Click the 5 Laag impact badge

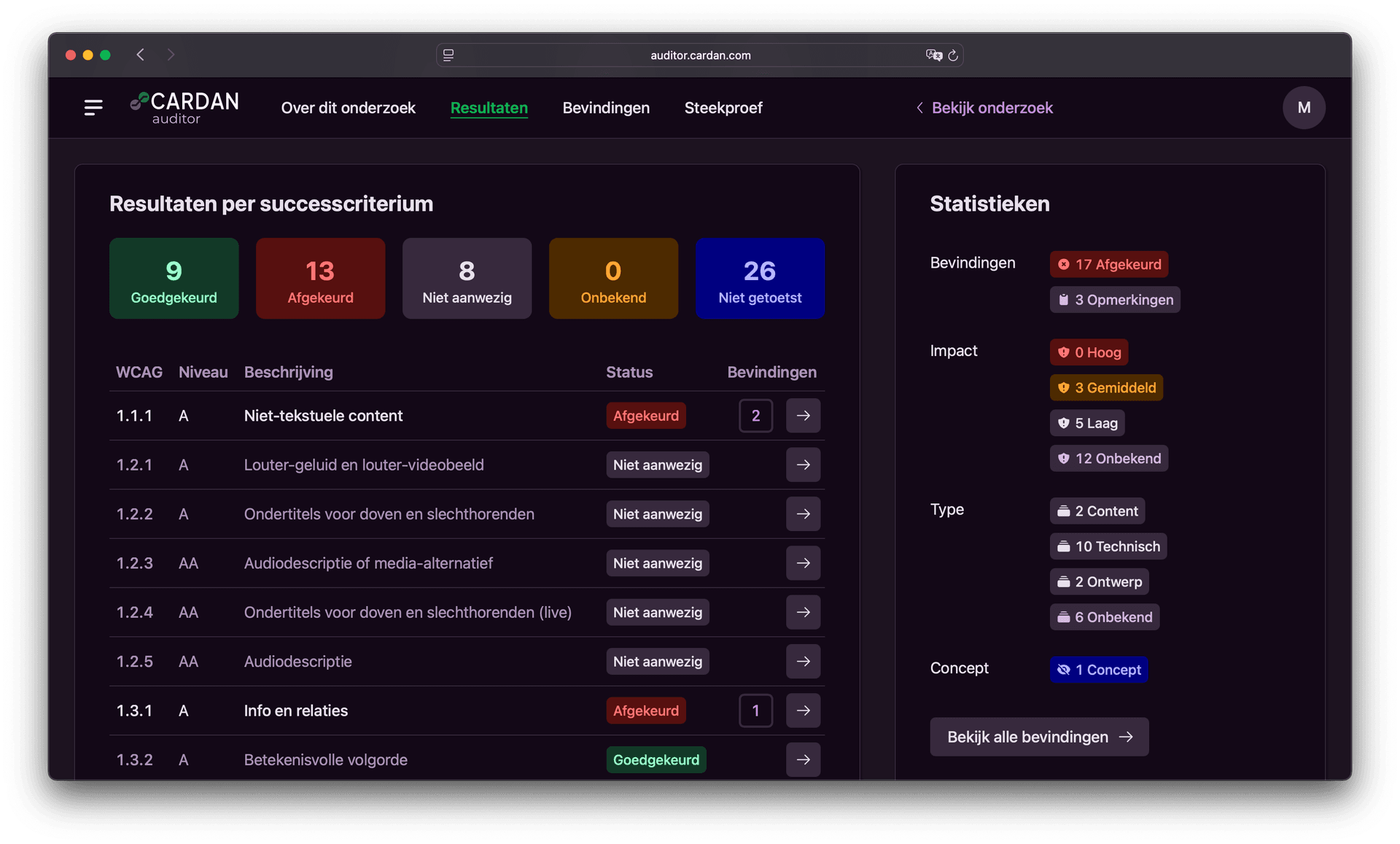[x=1087, y=423]
